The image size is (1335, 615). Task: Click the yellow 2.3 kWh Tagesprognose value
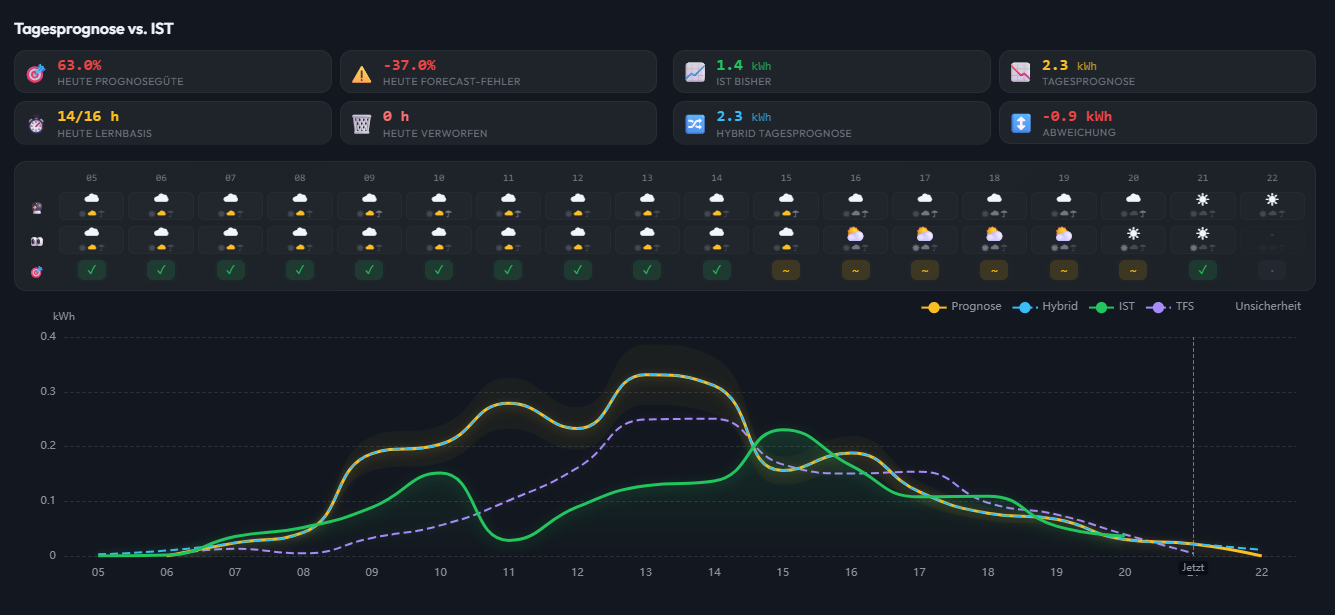(1069, 66)
